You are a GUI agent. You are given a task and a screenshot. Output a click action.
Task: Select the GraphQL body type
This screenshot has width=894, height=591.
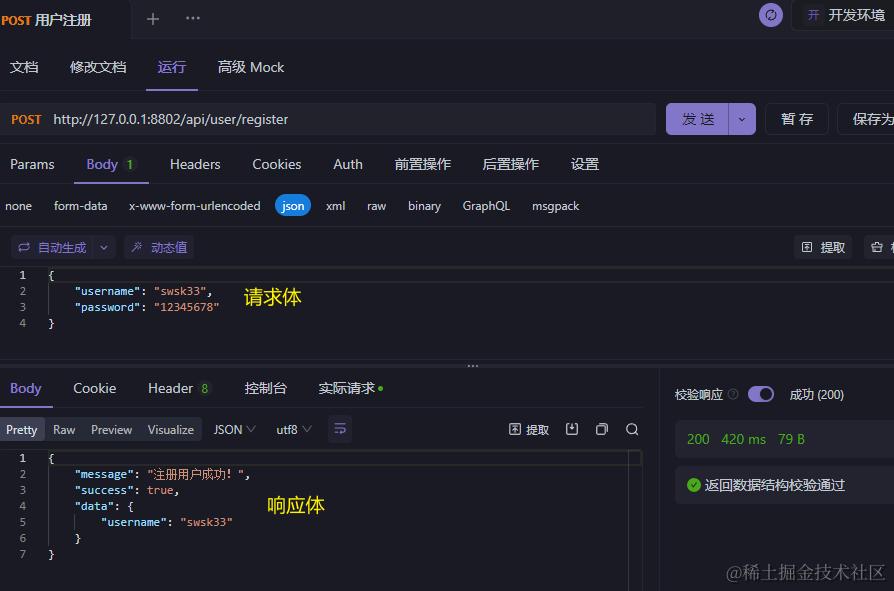(486, 206)
